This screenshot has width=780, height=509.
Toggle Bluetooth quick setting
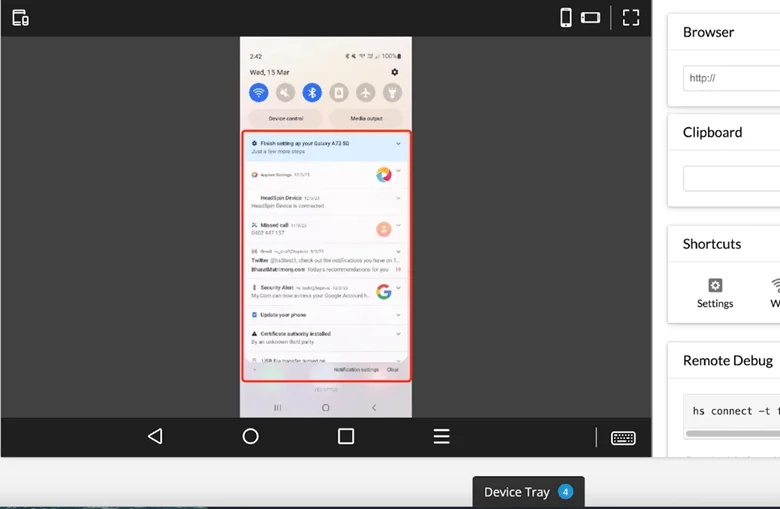click(x=312, y=93)
